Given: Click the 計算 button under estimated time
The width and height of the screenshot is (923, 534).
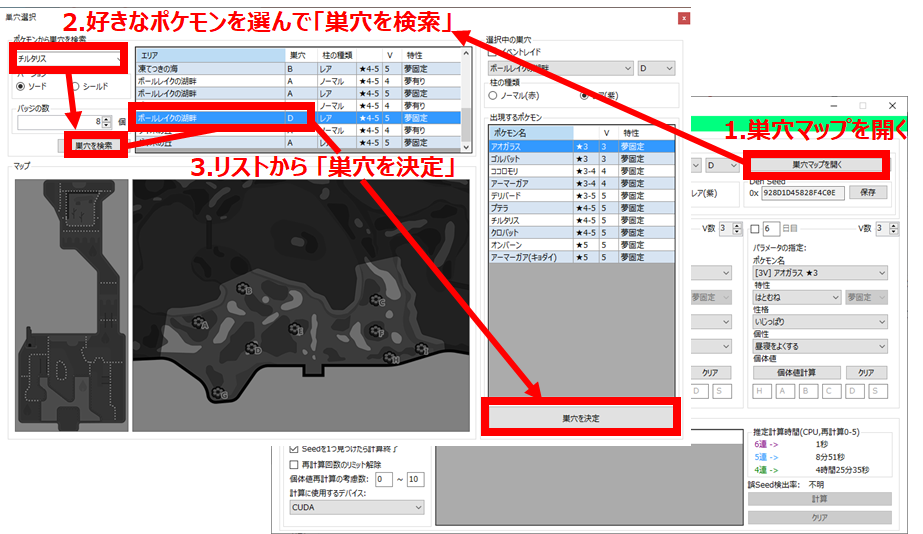Looking at the screenshot, I should coord(819,499).
